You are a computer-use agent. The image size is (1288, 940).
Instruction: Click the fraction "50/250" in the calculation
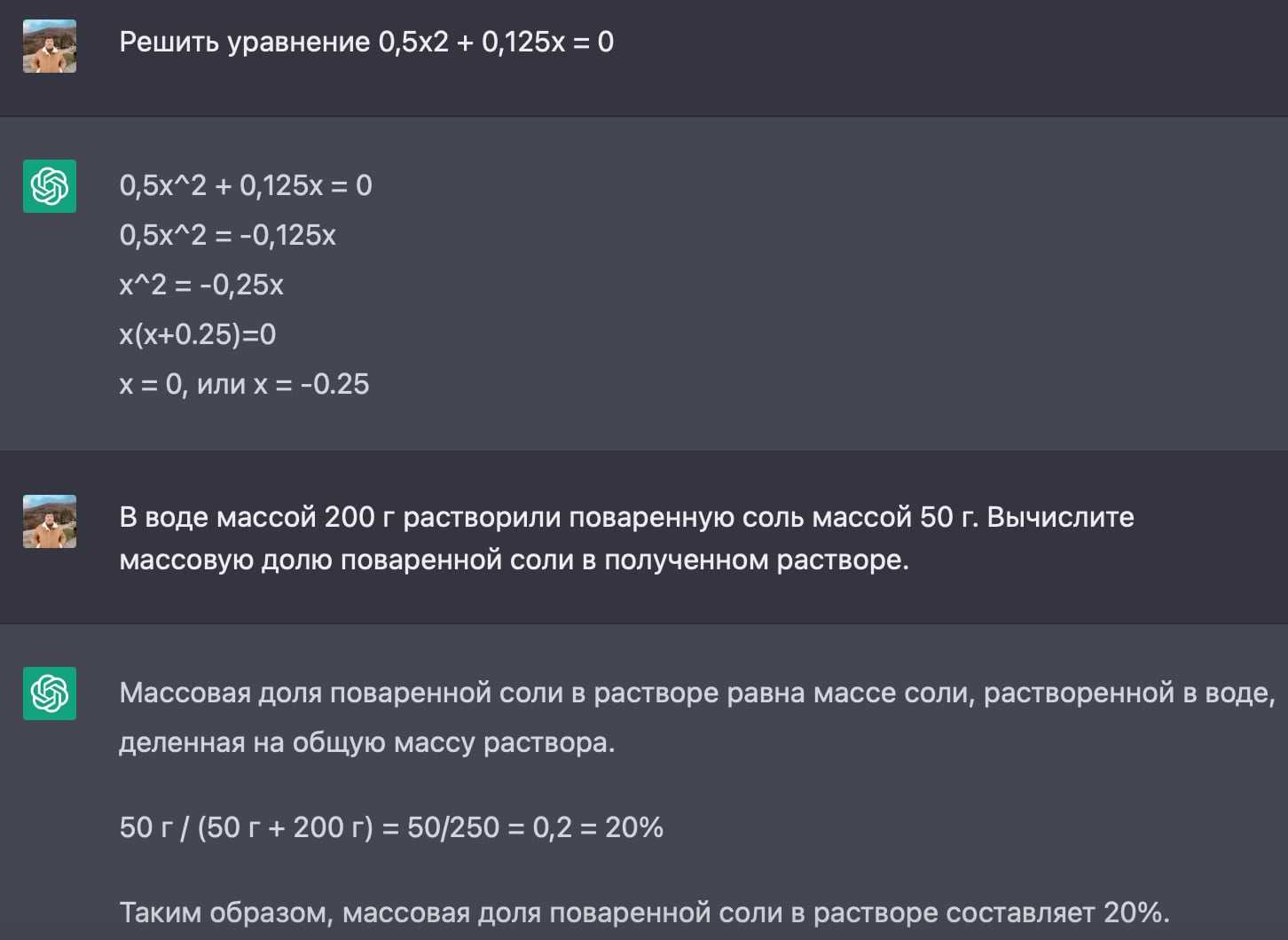click(x=453, y=827)
